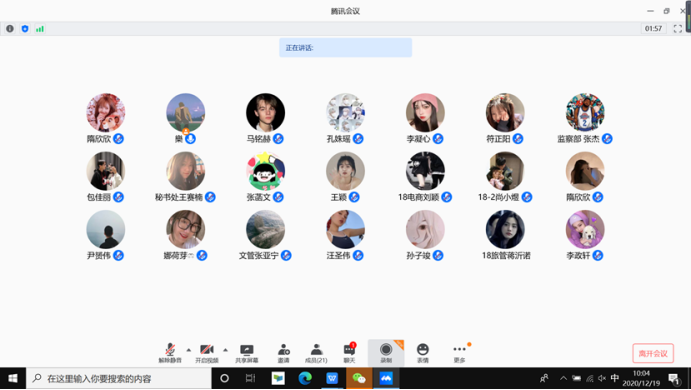Click the 01:57 meeting timer
The height and width of the screenshot is (390, 691).
(653, 29)
